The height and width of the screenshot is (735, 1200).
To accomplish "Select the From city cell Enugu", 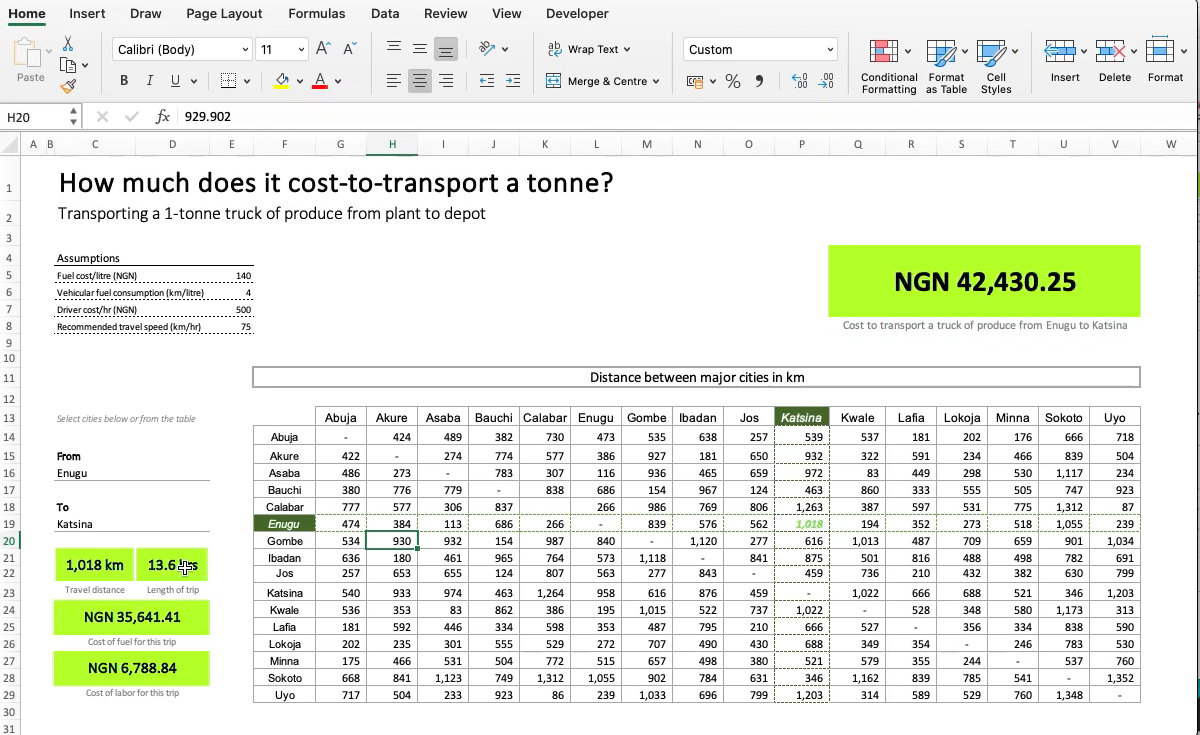I will (133, 473).
